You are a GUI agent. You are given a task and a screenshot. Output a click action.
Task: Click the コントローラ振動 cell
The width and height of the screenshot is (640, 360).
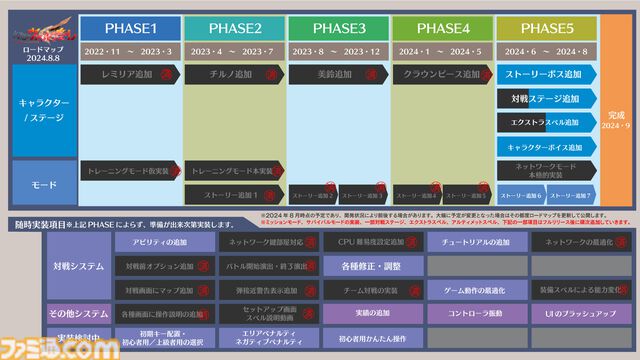click(x=478, y=314)
